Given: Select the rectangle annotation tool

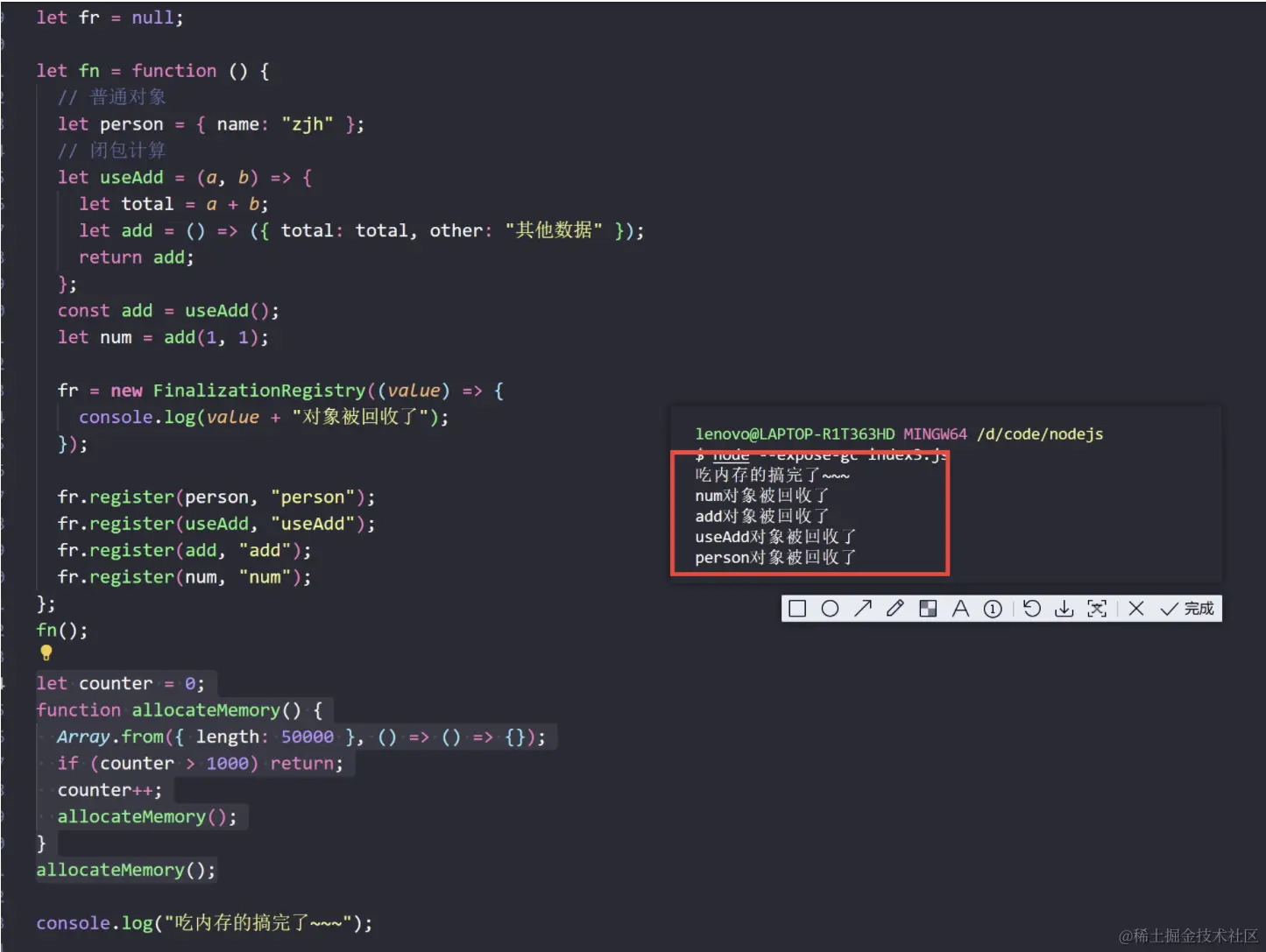Looking at the screenshot, I should (797, 609).
